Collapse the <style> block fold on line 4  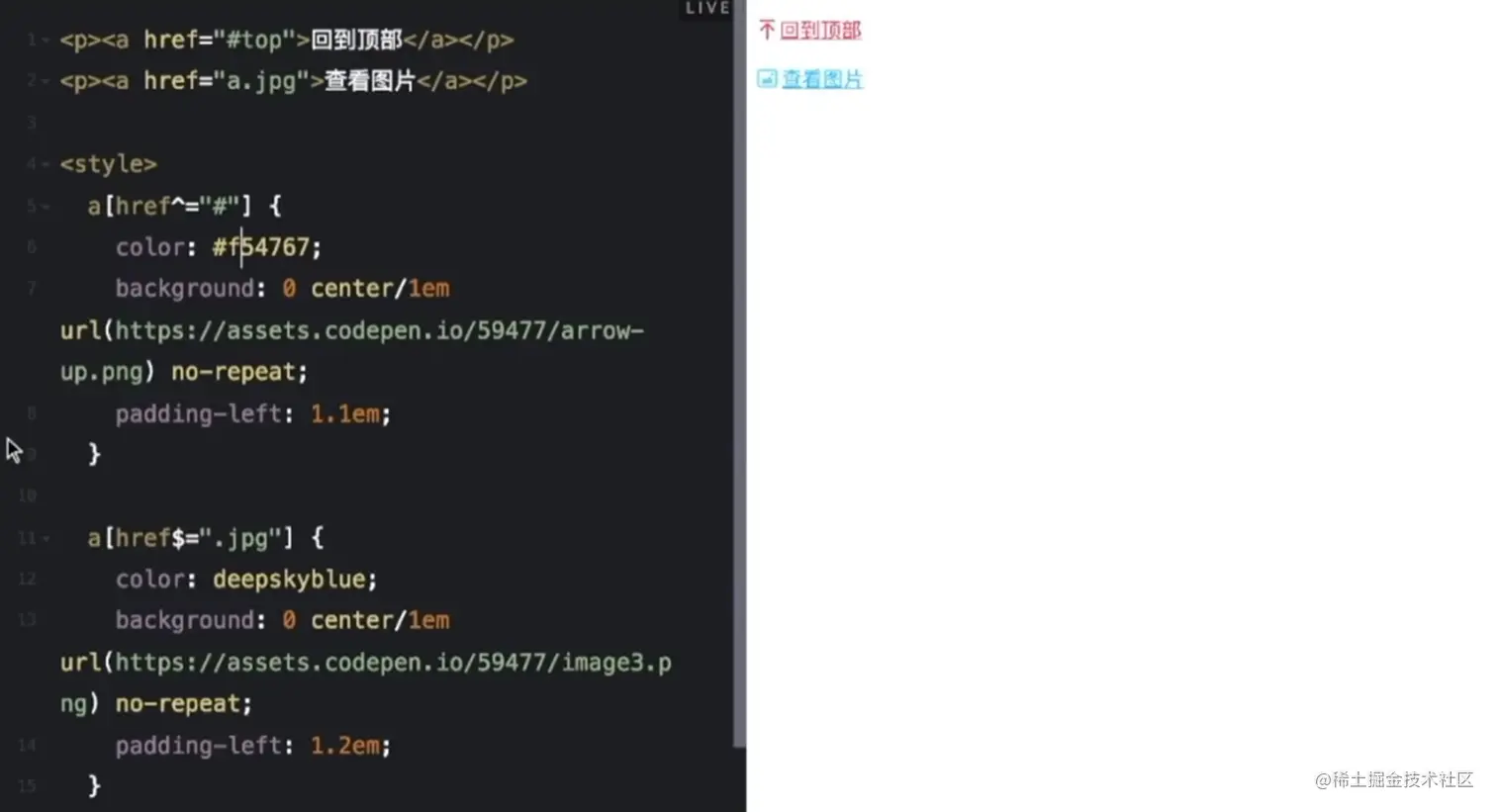tap(46, 164)
